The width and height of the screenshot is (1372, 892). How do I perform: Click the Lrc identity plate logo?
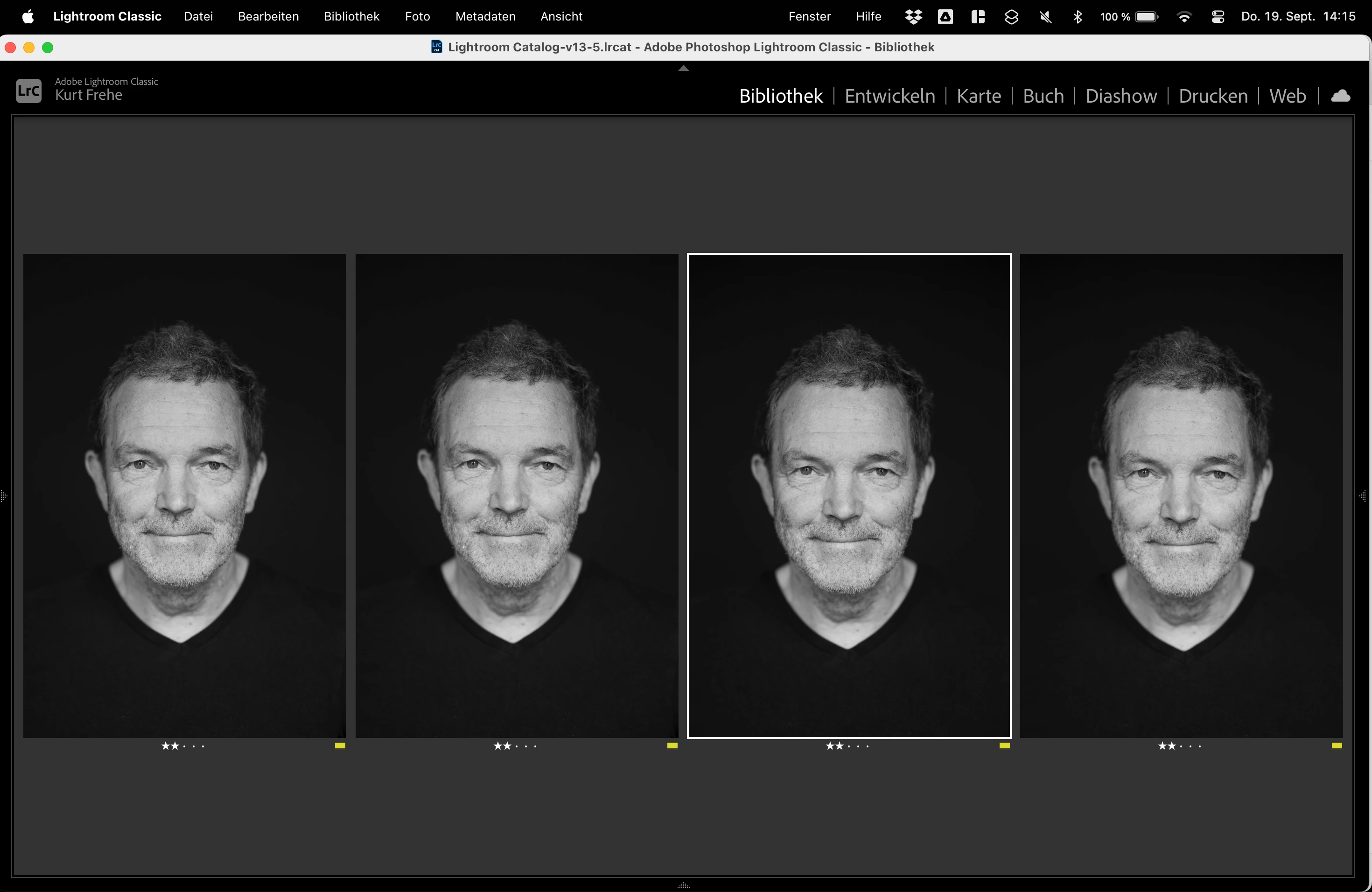coord(28,91)
